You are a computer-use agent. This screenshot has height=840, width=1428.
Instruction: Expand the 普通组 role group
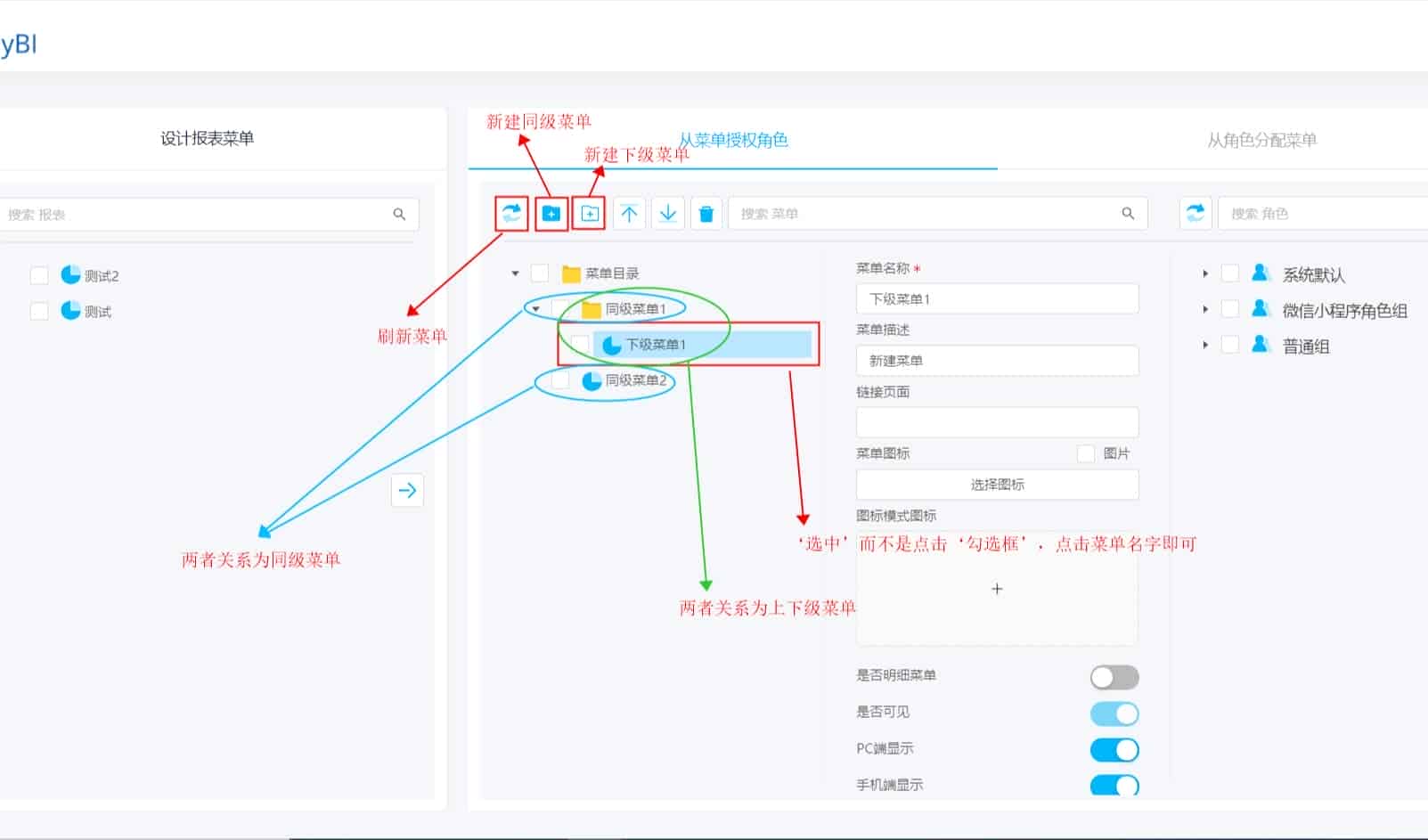[x=1205, y=345]
